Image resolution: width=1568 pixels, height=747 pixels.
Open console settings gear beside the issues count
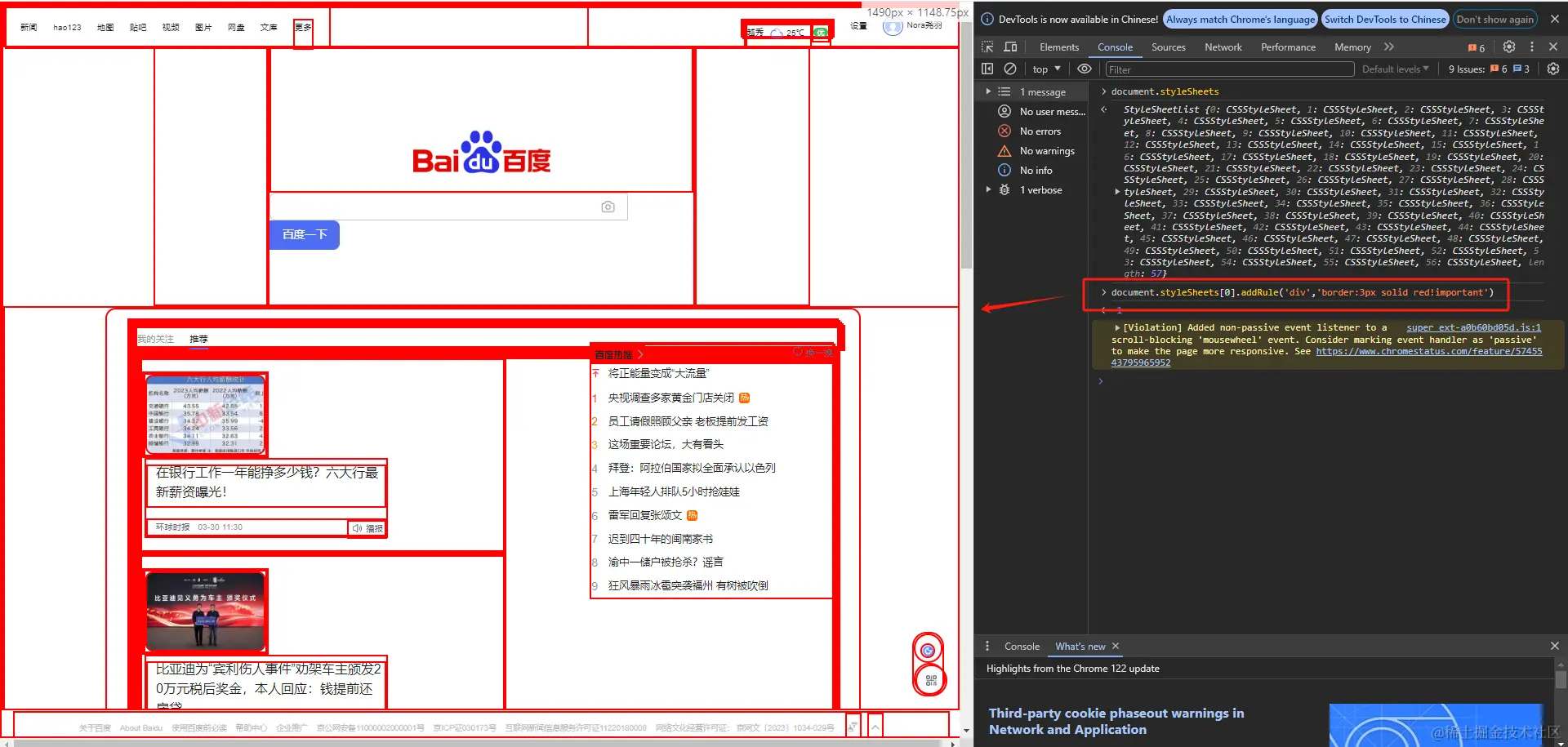[1553, 69]
